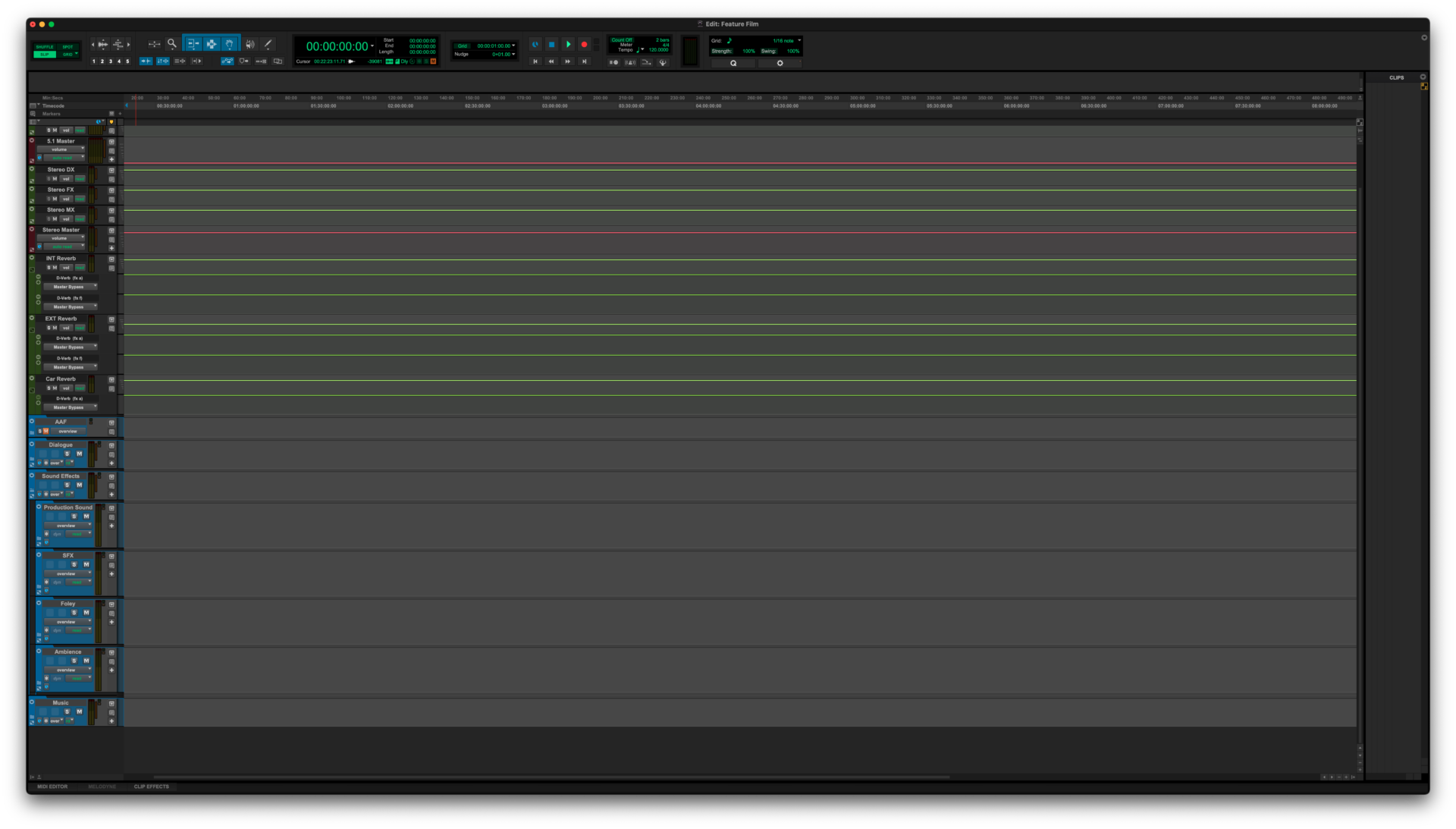The height and width of the screenshot is (829, 1456).
Task: Open Master Bypass dropdown on Car Reverb
Action: pyautogui.click(x=71, y=407)
